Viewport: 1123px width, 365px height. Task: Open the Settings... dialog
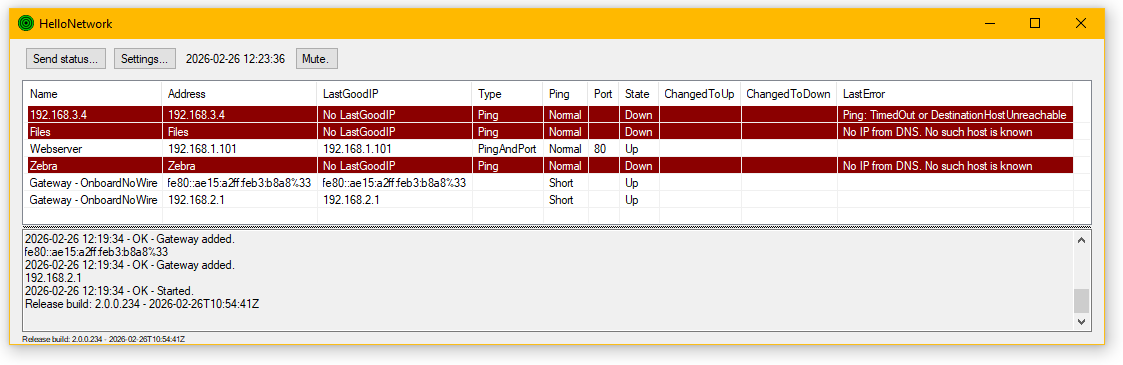coord(144,59)
